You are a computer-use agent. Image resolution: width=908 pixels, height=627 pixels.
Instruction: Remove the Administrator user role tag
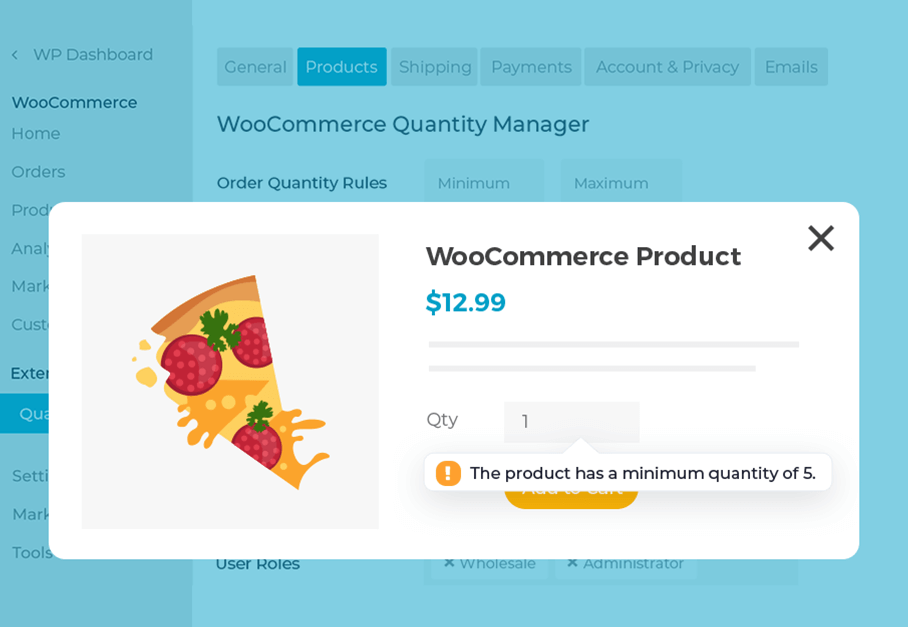tap(573, 563)
